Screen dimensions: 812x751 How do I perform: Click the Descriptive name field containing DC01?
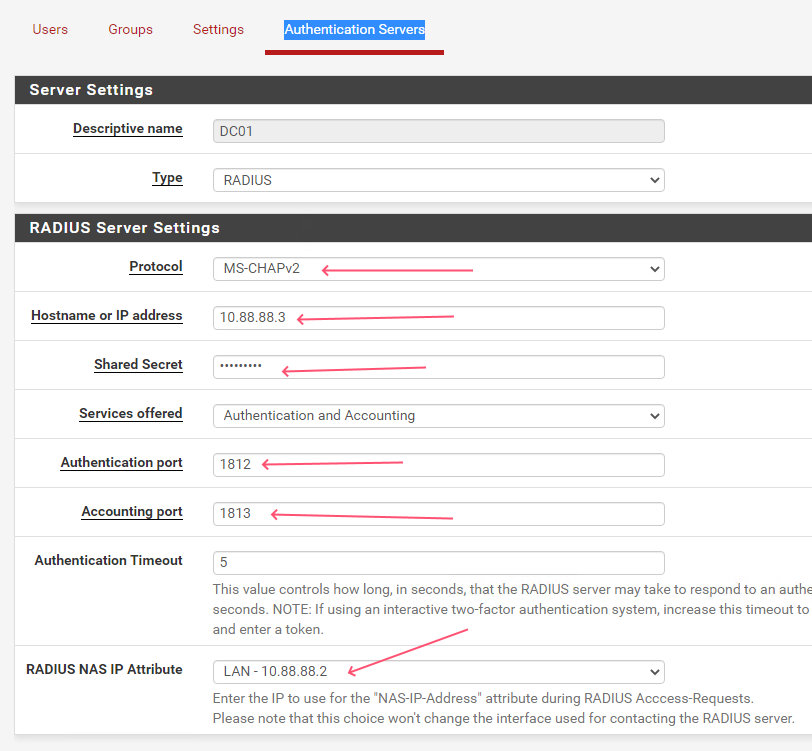pyautogui.click(x=438, y=131)
